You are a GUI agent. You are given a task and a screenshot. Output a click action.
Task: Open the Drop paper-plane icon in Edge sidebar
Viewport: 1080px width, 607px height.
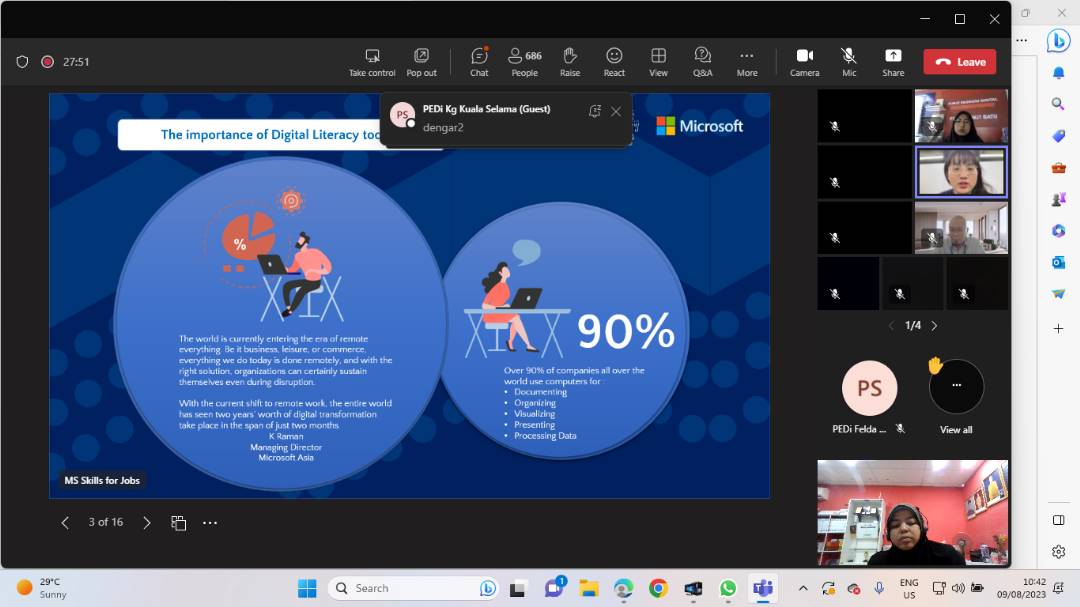pyautogui.click(x=1059, y=294)
